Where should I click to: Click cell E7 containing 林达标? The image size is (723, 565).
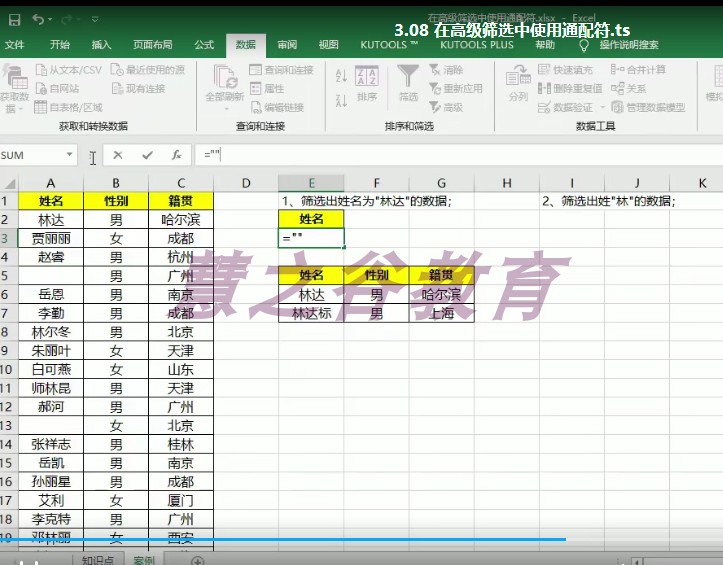[311, 313]
